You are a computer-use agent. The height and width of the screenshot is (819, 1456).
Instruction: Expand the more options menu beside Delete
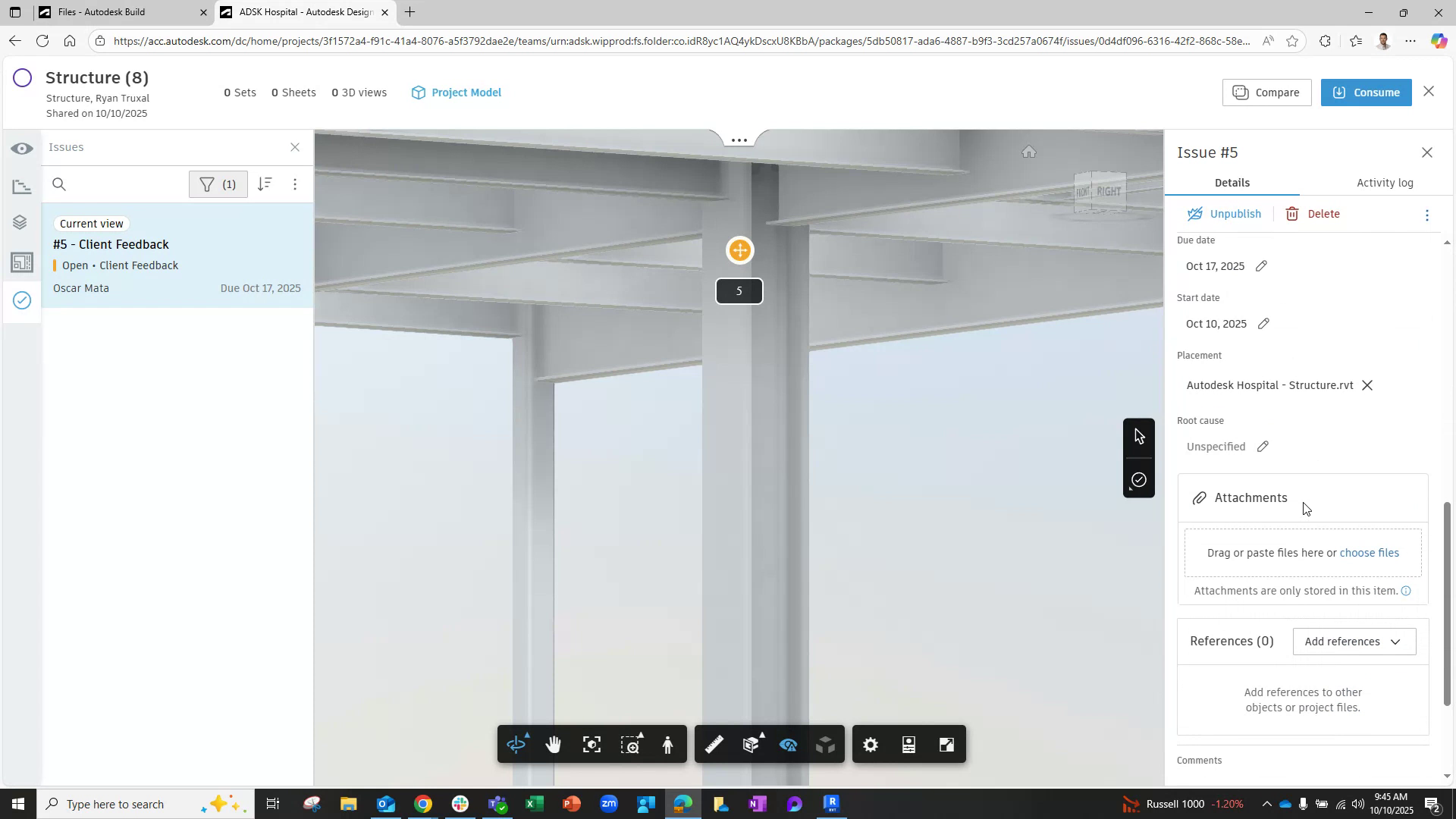(x=1426, y=215)
